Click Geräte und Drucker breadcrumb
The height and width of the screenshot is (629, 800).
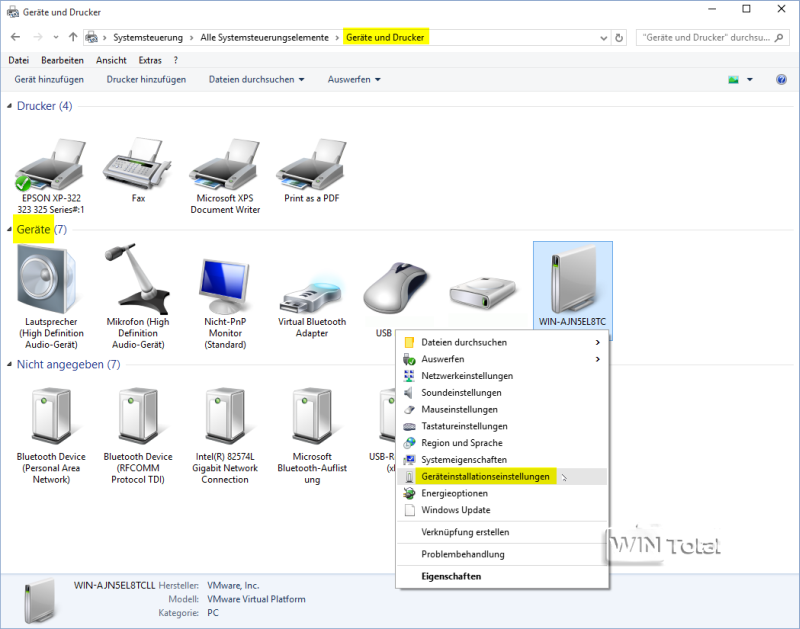385,38
